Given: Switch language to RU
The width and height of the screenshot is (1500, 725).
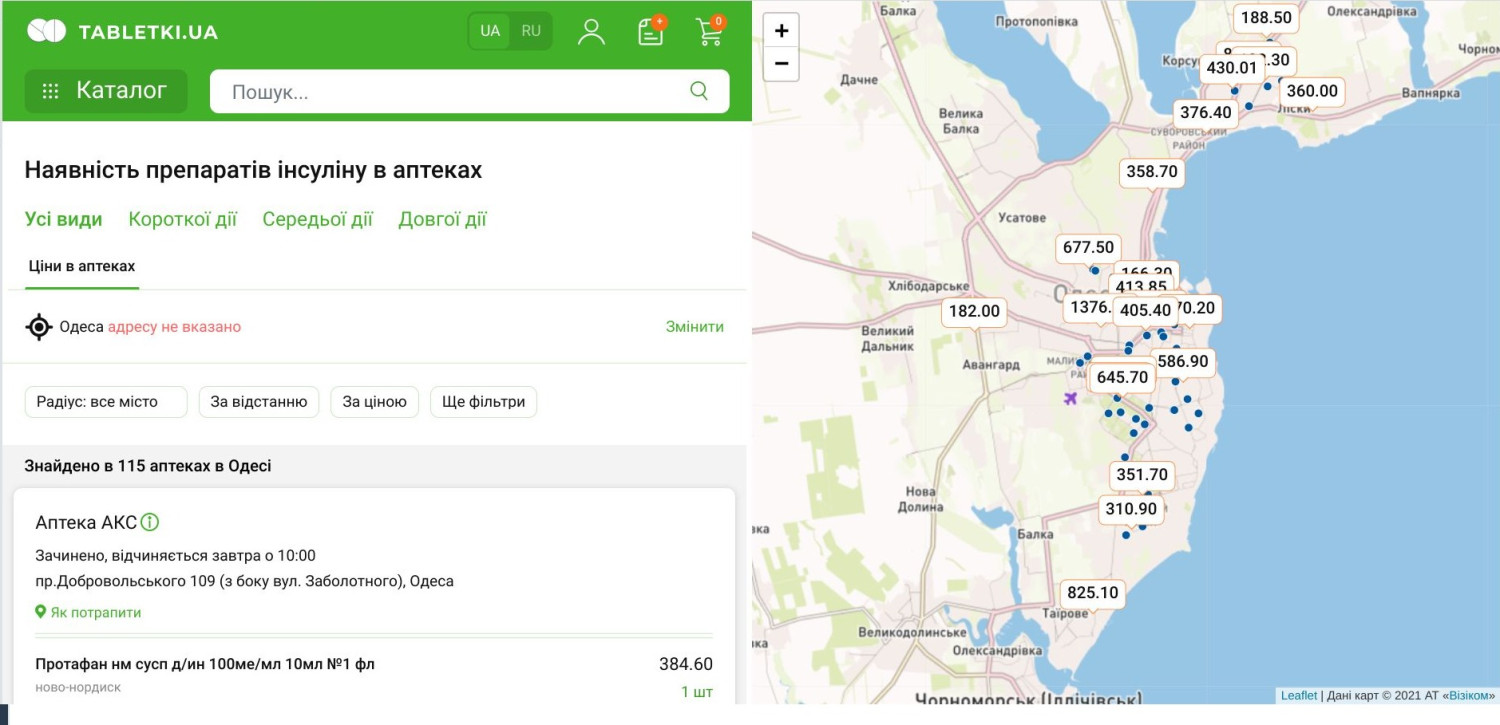Looking at the screenshot, I should [x=531, y=31].
